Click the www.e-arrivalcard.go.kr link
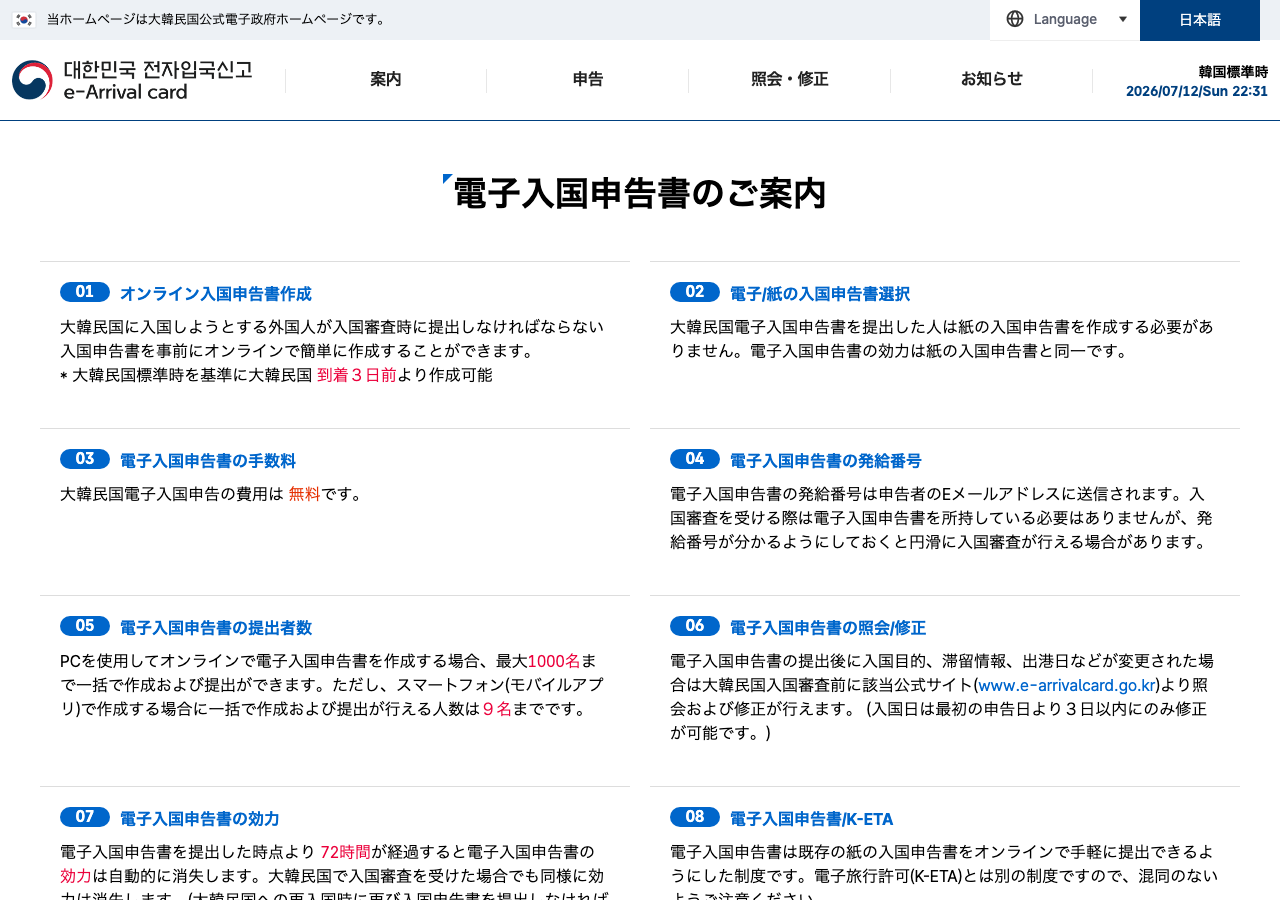Screen dimensions: 1280x900 pos(1067,685)
